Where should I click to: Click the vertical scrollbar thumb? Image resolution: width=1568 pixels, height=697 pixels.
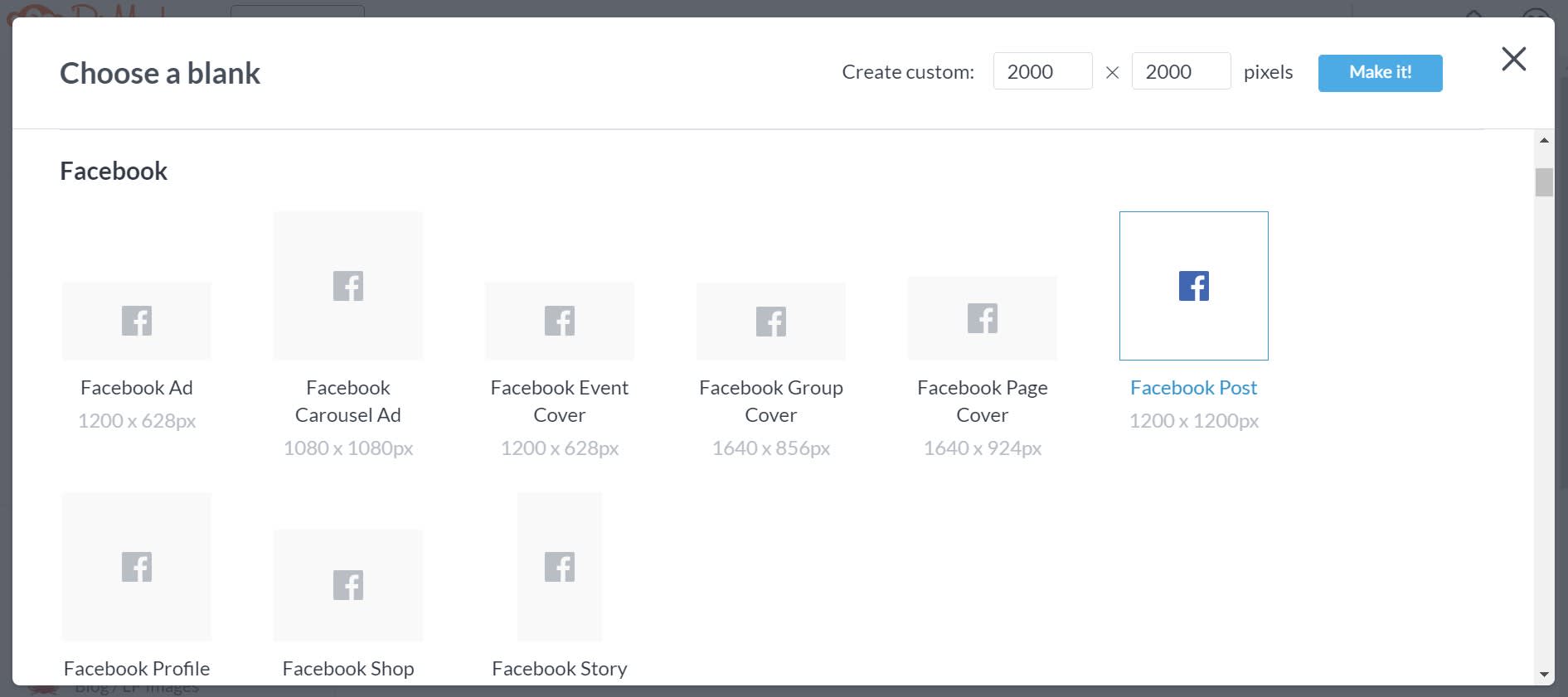tap(1544, 182)
